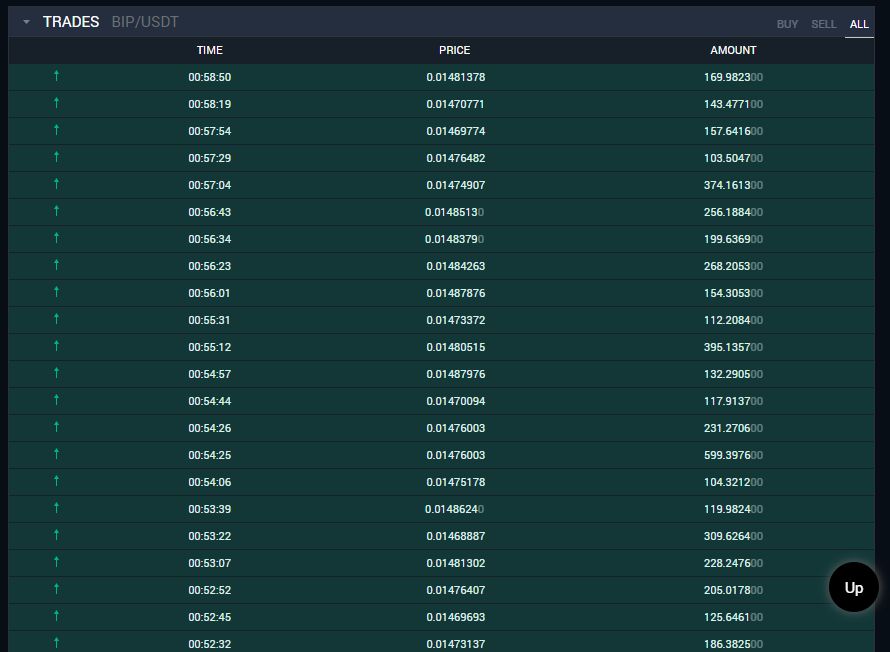The image size is (890, 652).
Task: Click the time 00:52:45
Action: pos(209,617)
